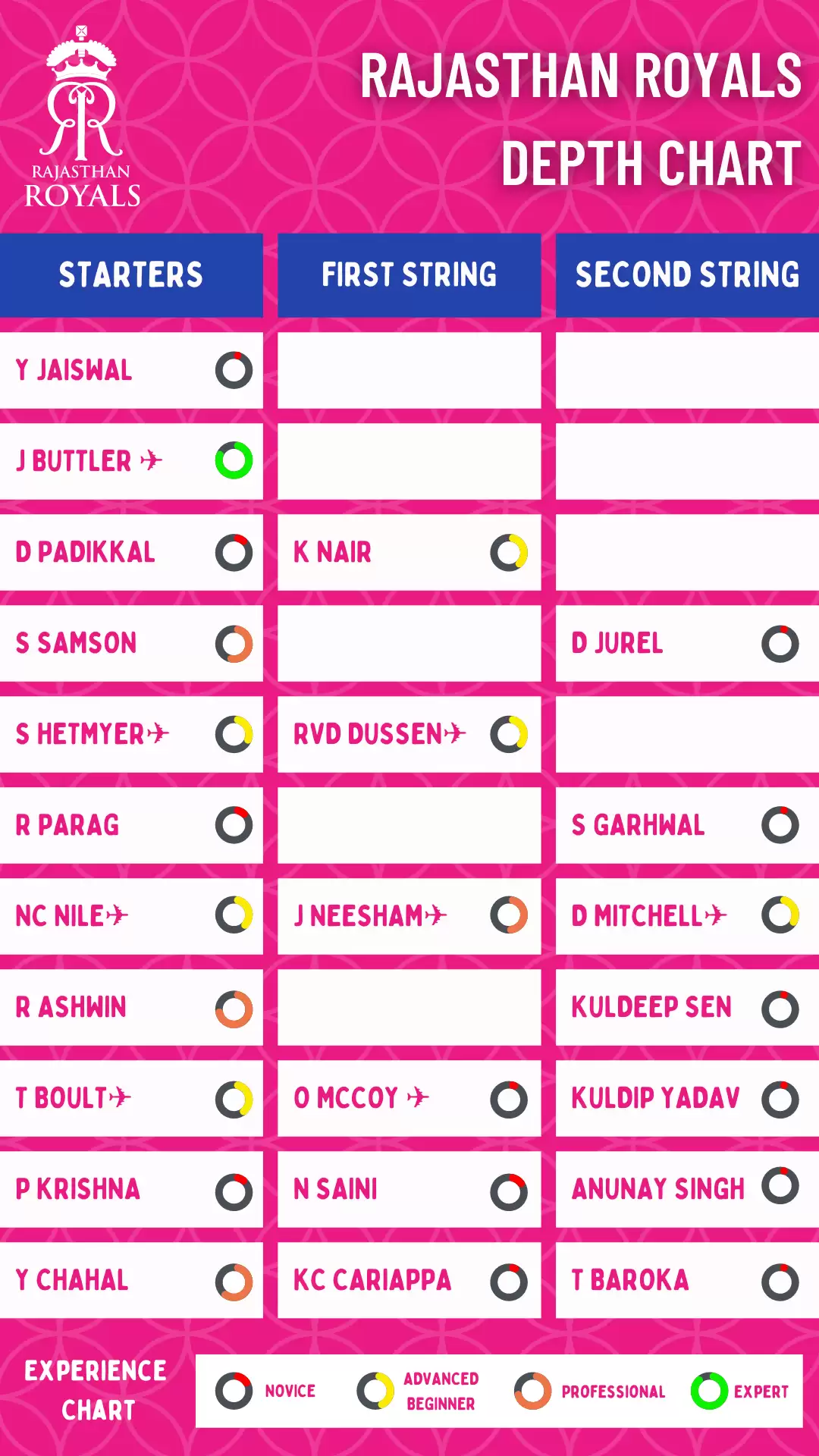819x1456 pixels.
Task: Click the Kuldeep Sen player cell
Action: point(688,1007)
